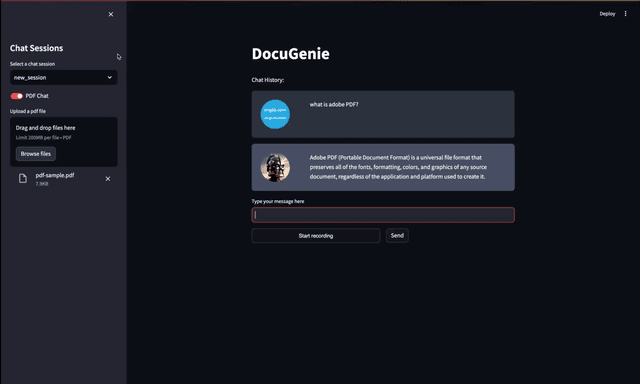Click the pdf-sample.pdf file icon

click(x=23, y=178)
